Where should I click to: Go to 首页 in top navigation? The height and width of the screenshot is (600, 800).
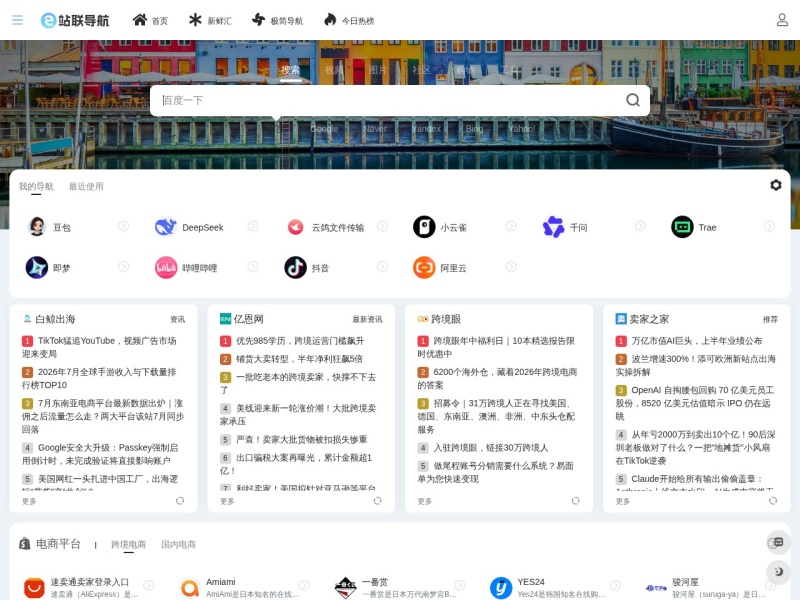click(150, 20)
